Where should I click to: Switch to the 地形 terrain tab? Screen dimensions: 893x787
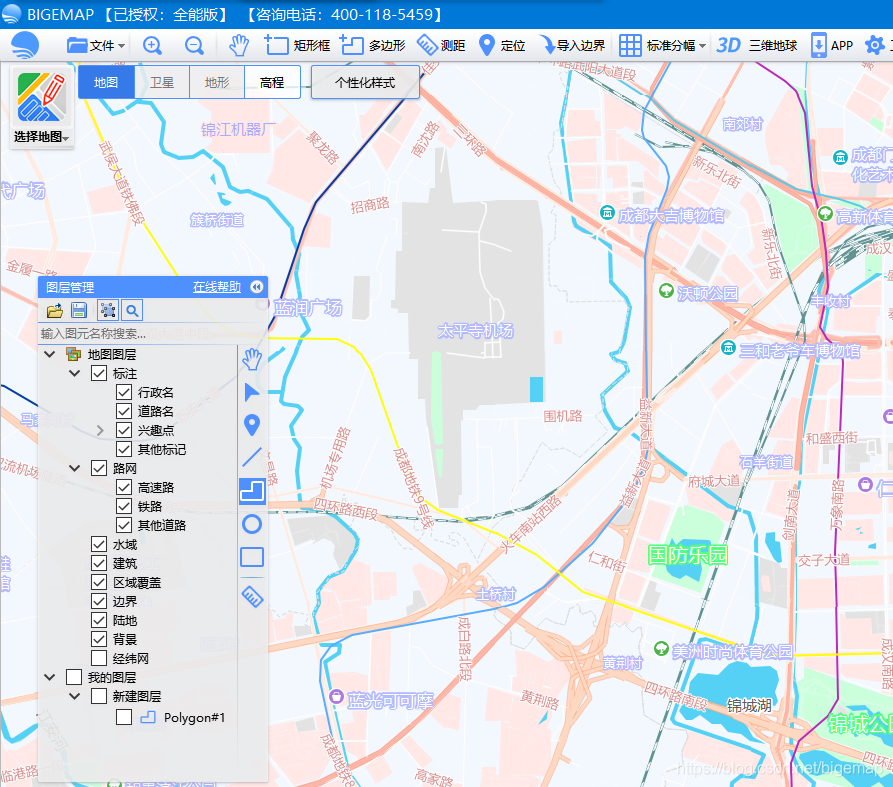tap(217, 83)
